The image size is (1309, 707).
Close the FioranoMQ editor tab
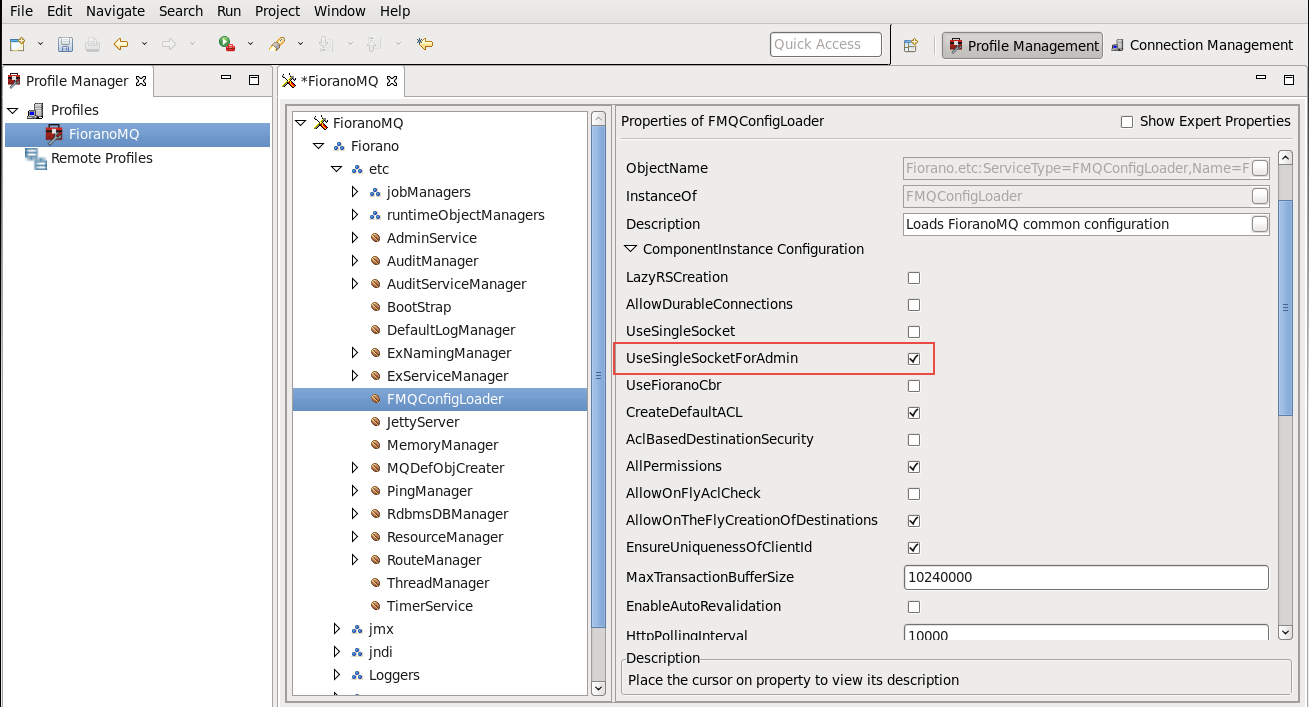391,81
